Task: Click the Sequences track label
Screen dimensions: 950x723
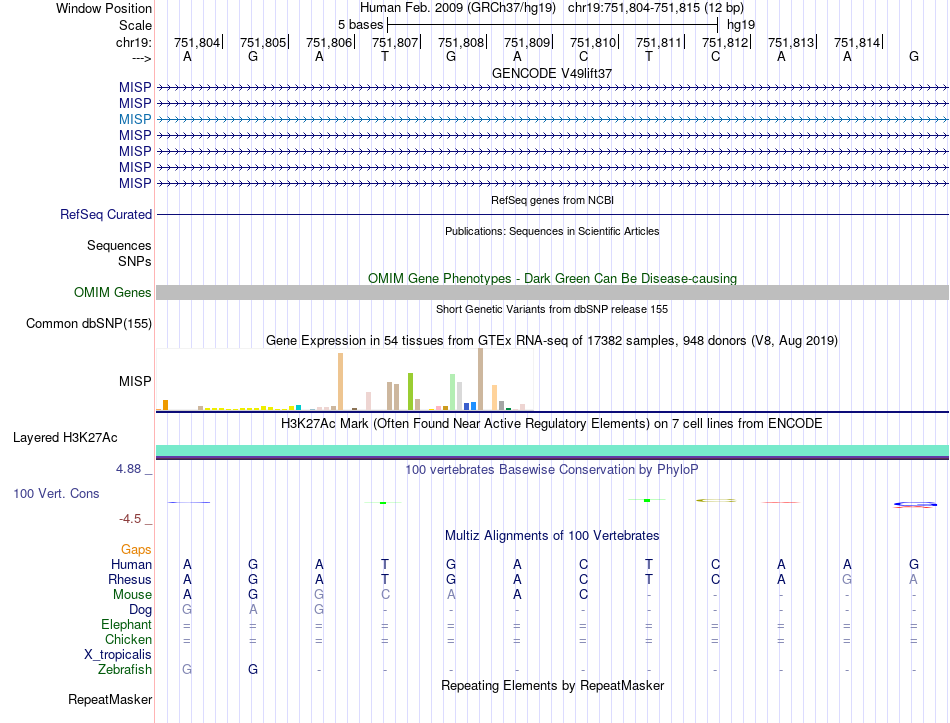Action: (119, 245)
